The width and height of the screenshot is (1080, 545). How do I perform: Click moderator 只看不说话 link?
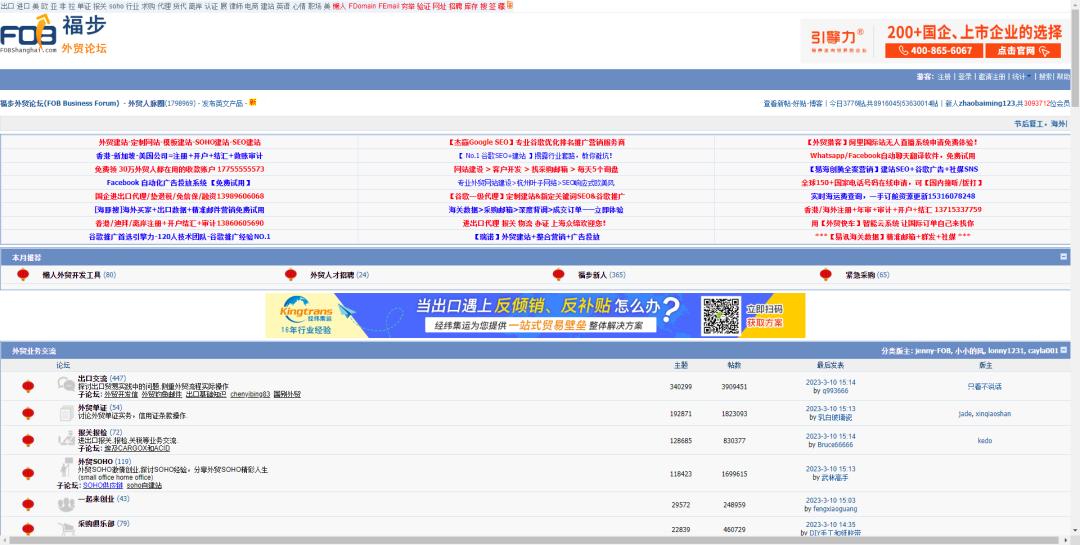tap(984, 387)
